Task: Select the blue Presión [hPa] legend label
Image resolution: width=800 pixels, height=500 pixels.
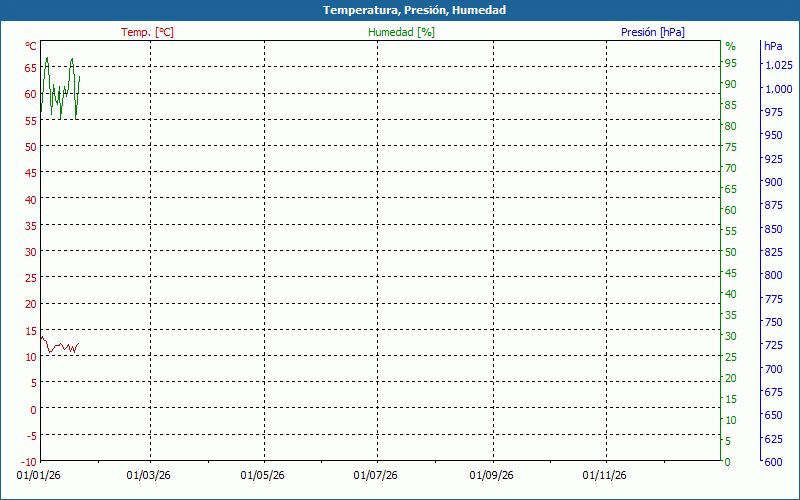Action: 652,32
